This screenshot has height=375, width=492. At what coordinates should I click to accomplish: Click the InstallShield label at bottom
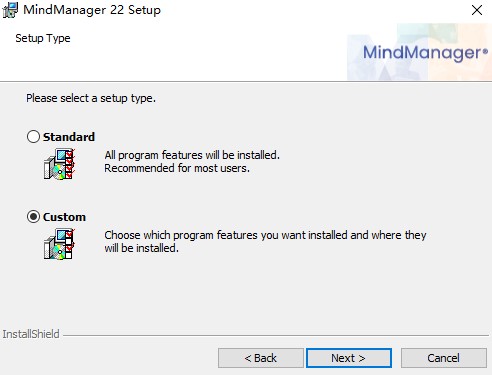[31, 334]
